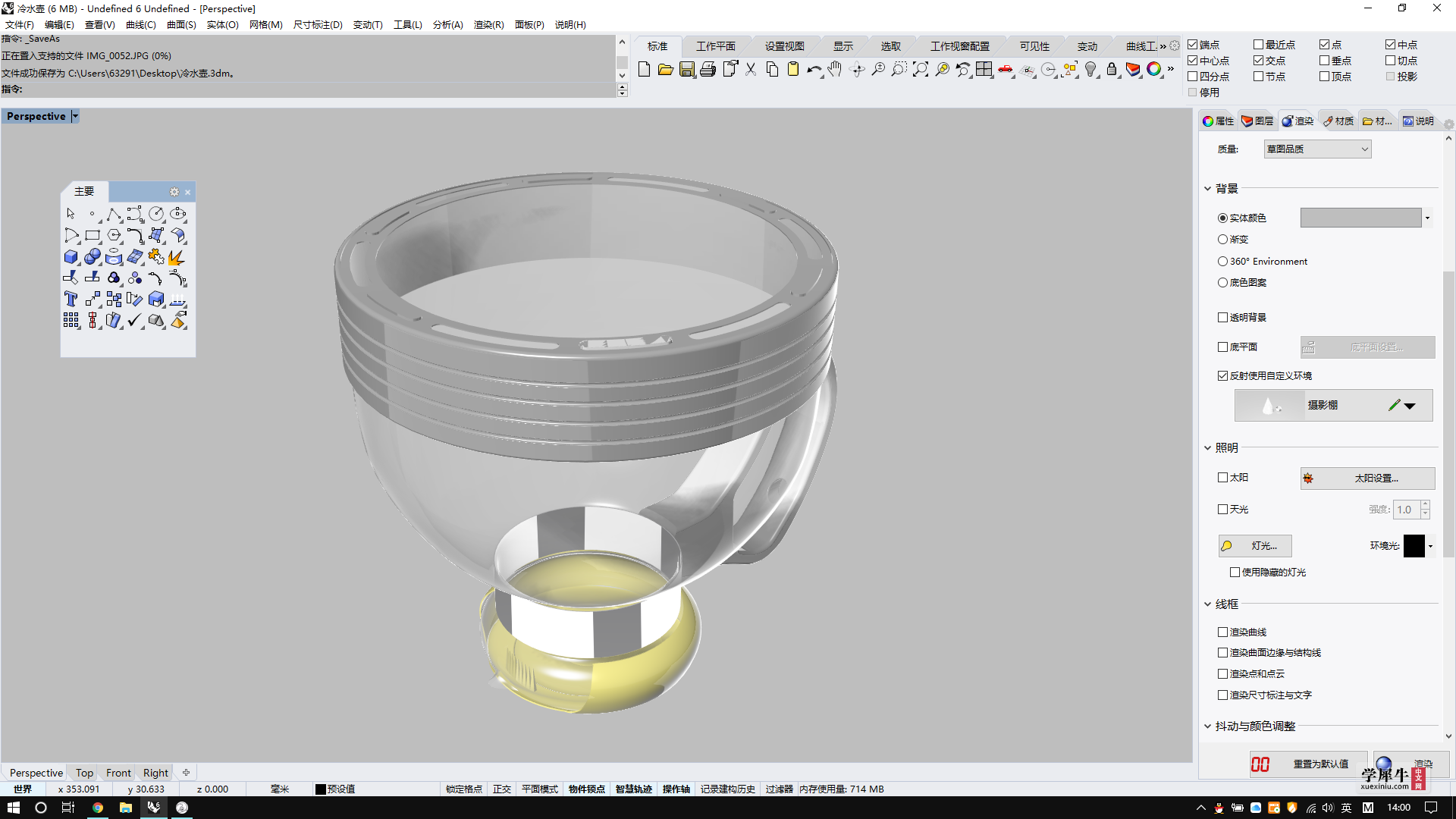Click the Undo arrow icon
The height and width of the screenshot is (819, 1456).
point(814,70)
